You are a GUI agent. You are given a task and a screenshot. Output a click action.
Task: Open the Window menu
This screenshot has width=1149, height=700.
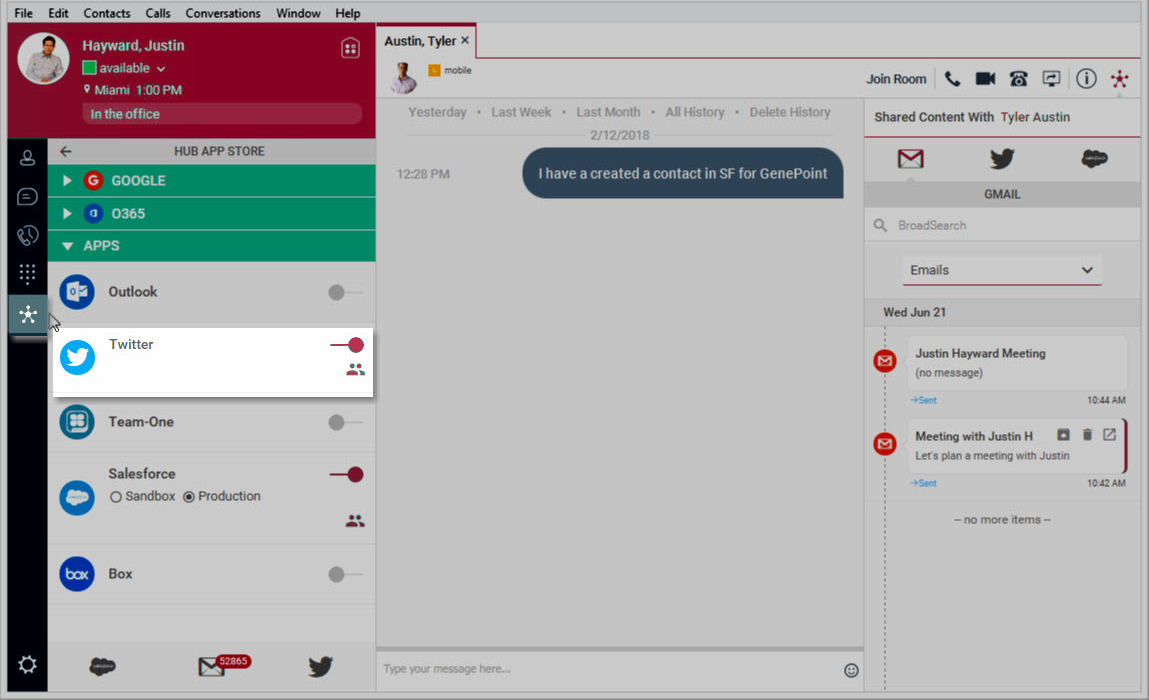click(x=298, y=13)
